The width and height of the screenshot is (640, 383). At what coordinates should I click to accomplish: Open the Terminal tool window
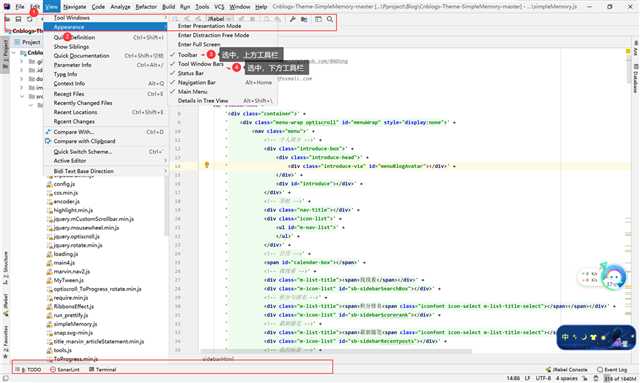point(103,370)
